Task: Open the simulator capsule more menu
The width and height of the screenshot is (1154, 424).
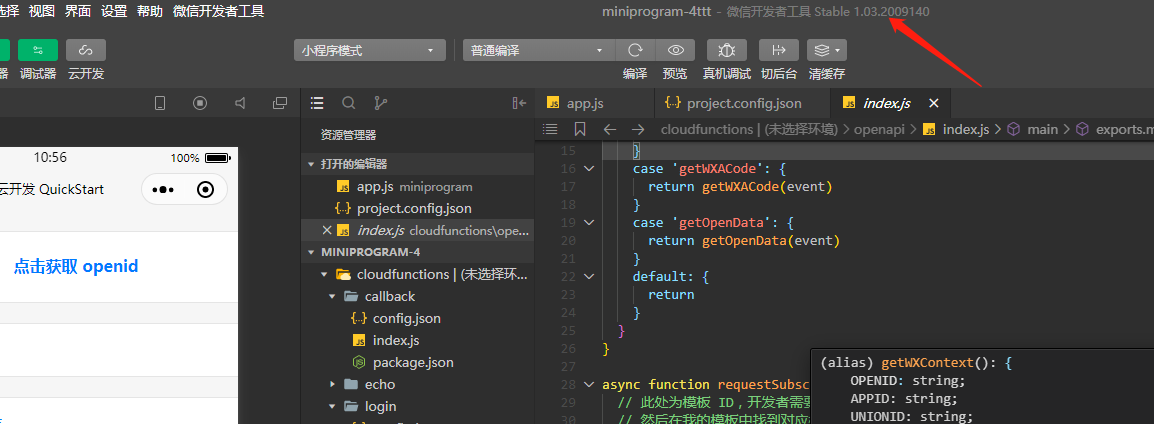Action: click(163, 190)
